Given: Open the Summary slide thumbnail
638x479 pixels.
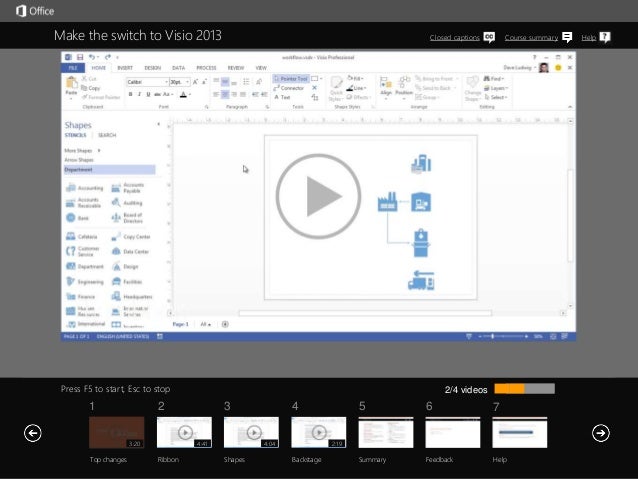Looking at the screenshot, I should [x=386, y=432].
